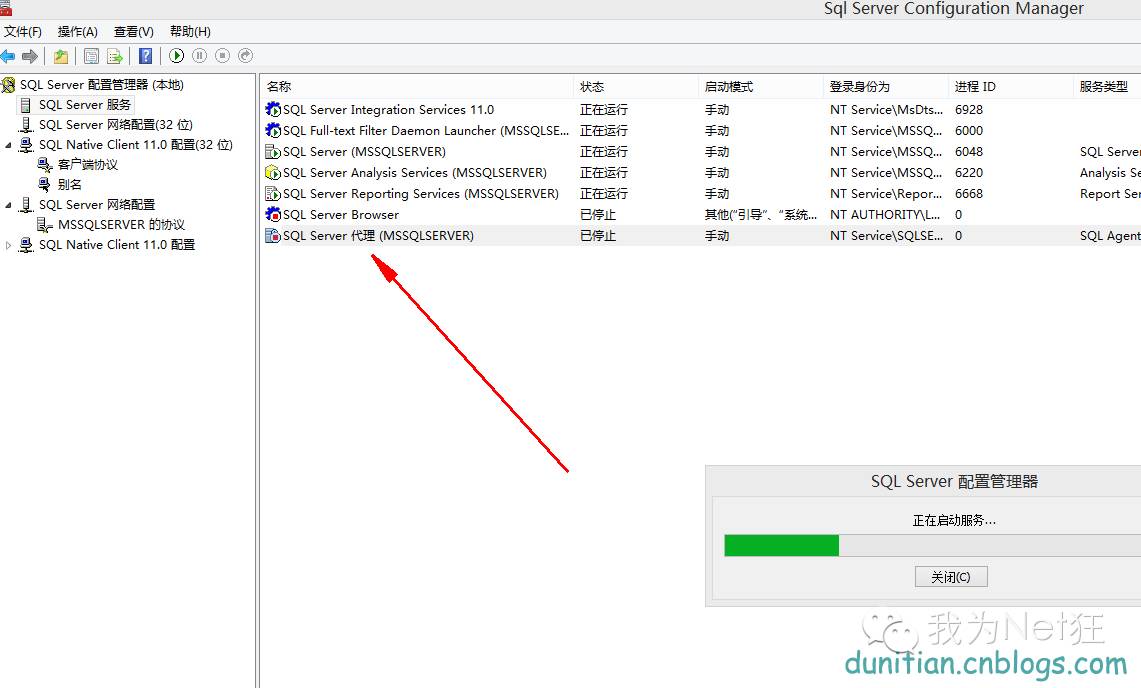Click 其他("引导"、"系统... start mode cell
The image size is (1141, 688).
click(x=760, y=215)
